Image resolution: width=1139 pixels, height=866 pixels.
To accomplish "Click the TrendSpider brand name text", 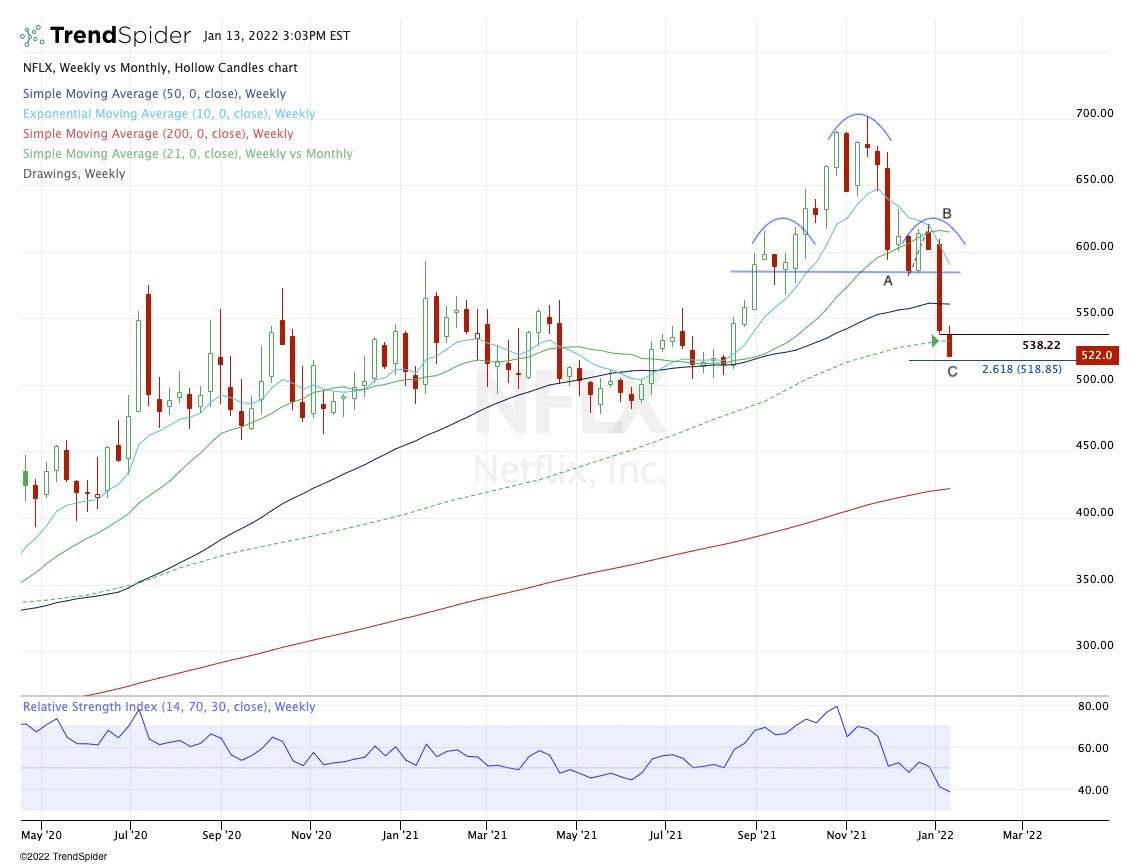I will pos(121,35).
